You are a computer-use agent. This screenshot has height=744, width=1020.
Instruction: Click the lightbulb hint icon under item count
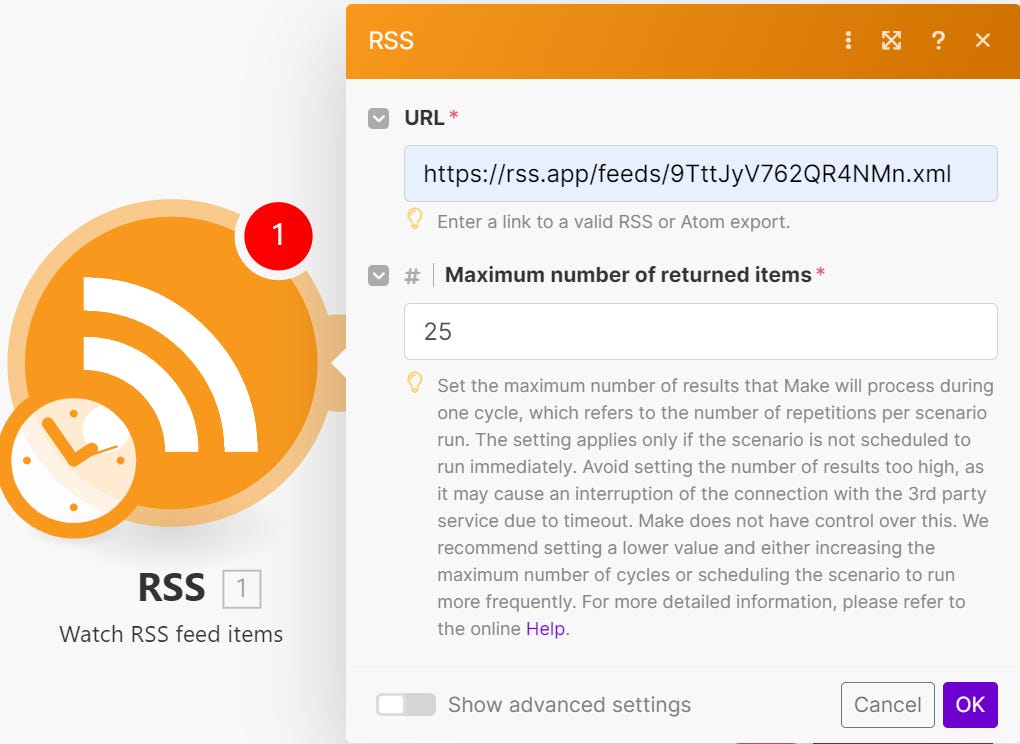coord(415,383)
